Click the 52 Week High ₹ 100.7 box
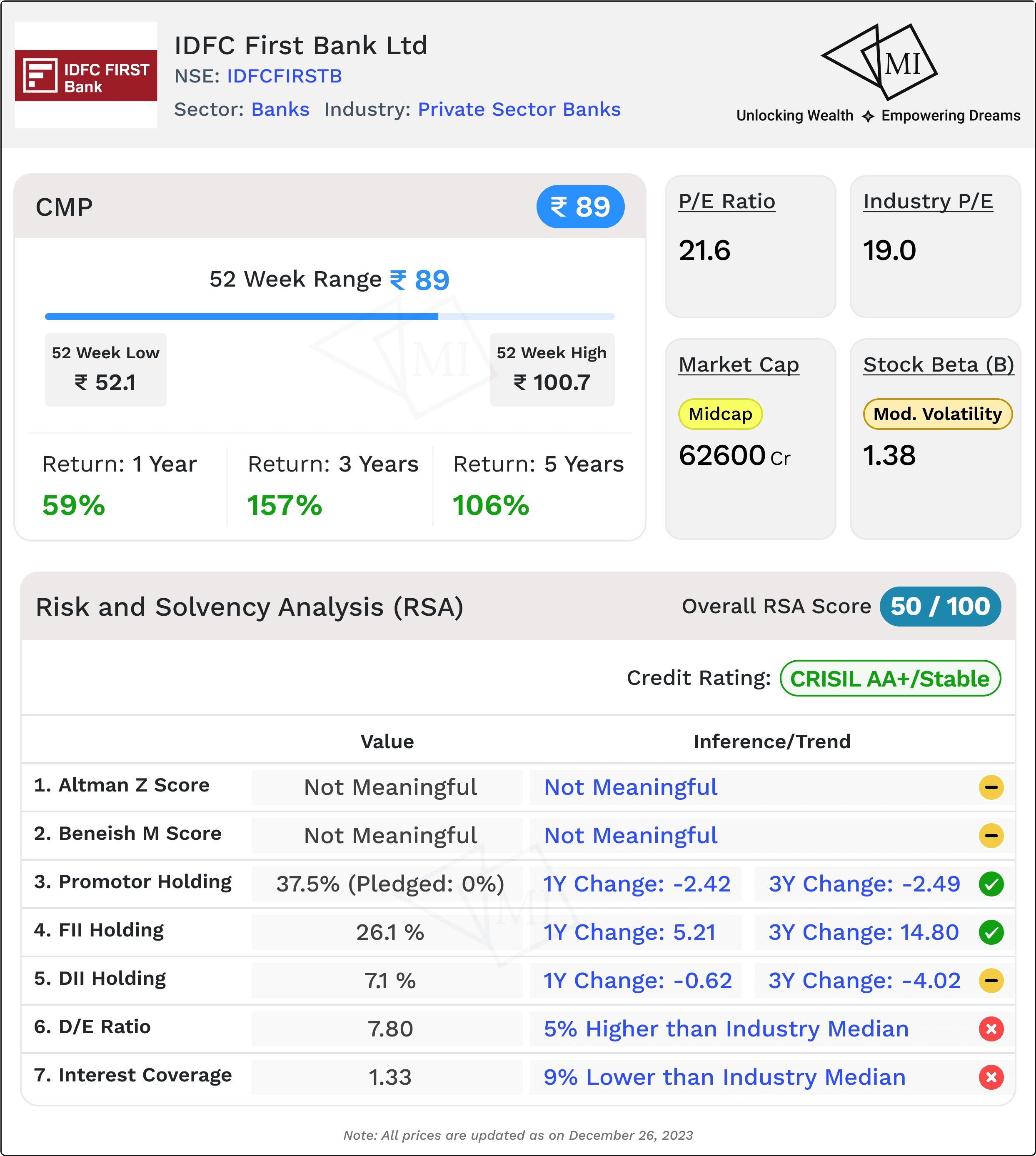 point(552,370)
